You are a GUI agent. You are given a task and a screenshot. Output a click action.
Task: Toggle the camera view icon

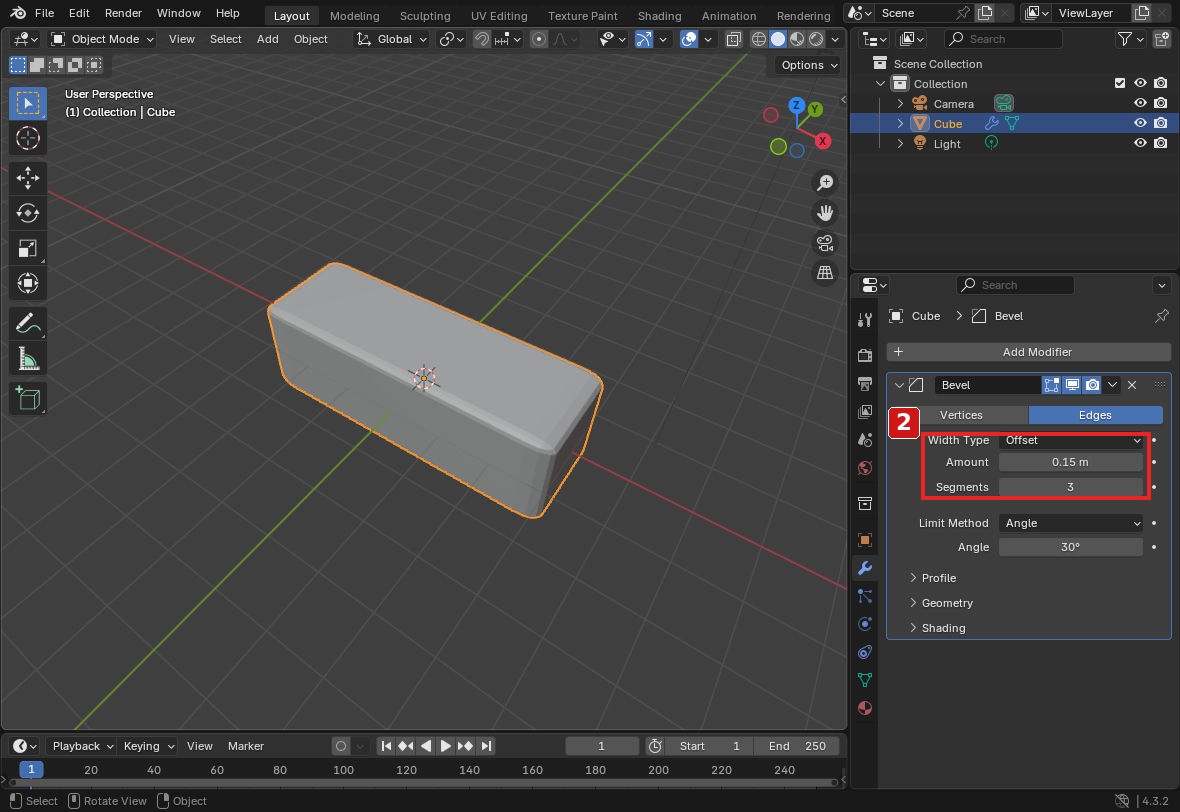pyautogui.click(x=825, y=243)
